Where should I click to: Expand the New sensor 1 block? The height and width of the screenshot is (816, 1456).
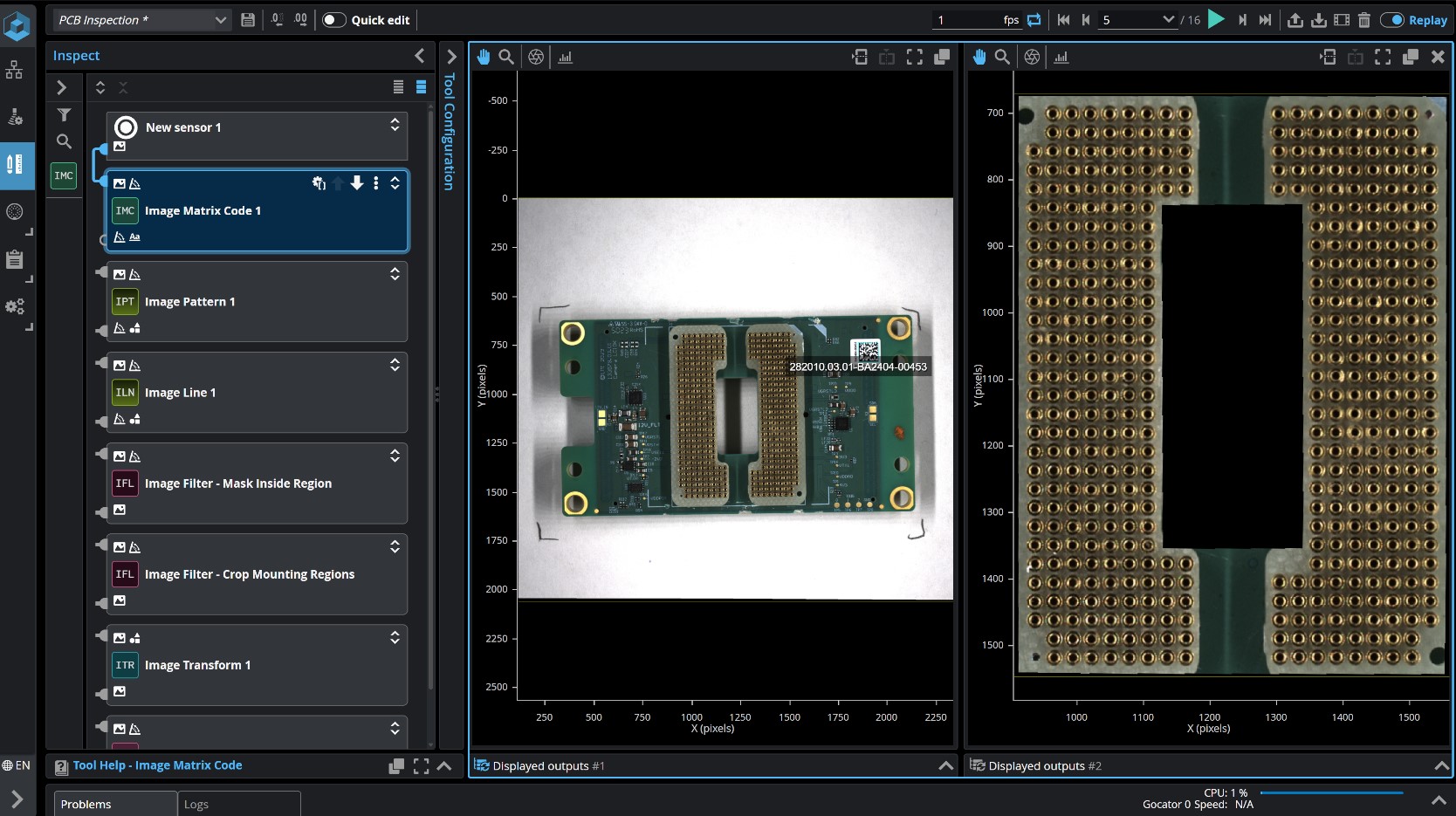395,125
